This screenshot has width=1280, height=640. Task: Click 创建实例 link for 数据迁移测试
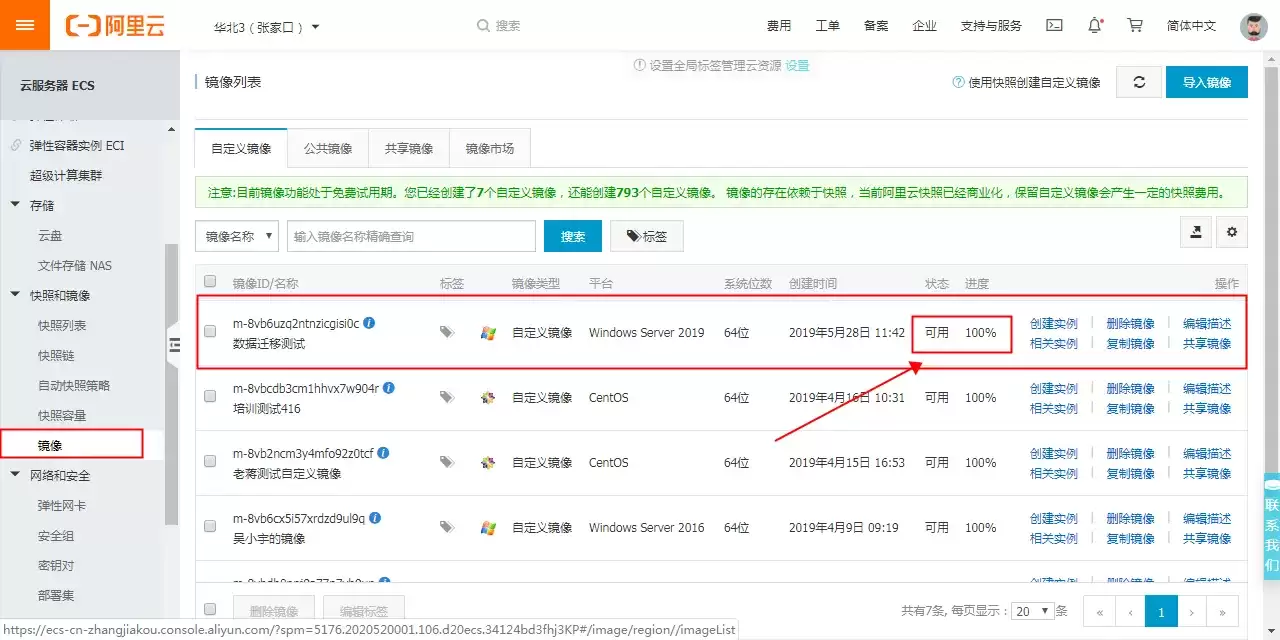[1054, 323]
